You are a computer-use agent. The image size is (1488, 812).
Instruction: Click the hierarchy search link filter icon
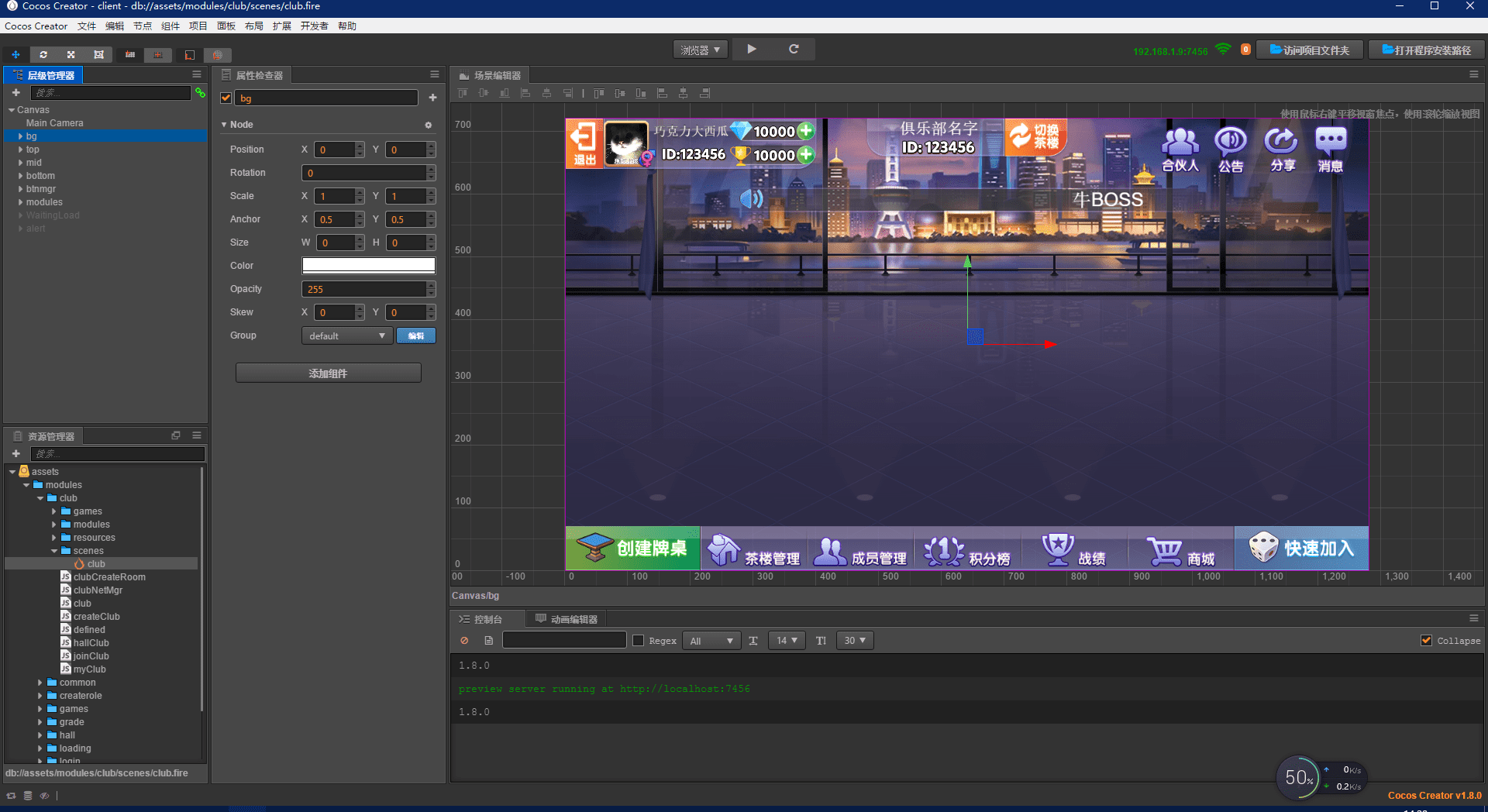click(200, 93)
